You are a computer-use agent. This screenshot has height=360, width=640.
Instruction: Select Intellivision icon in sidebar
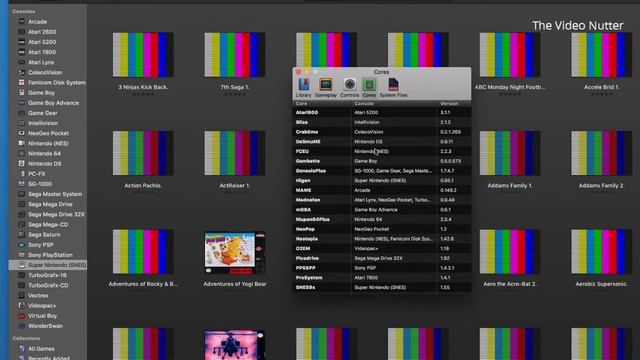click(x=22, y=123)
